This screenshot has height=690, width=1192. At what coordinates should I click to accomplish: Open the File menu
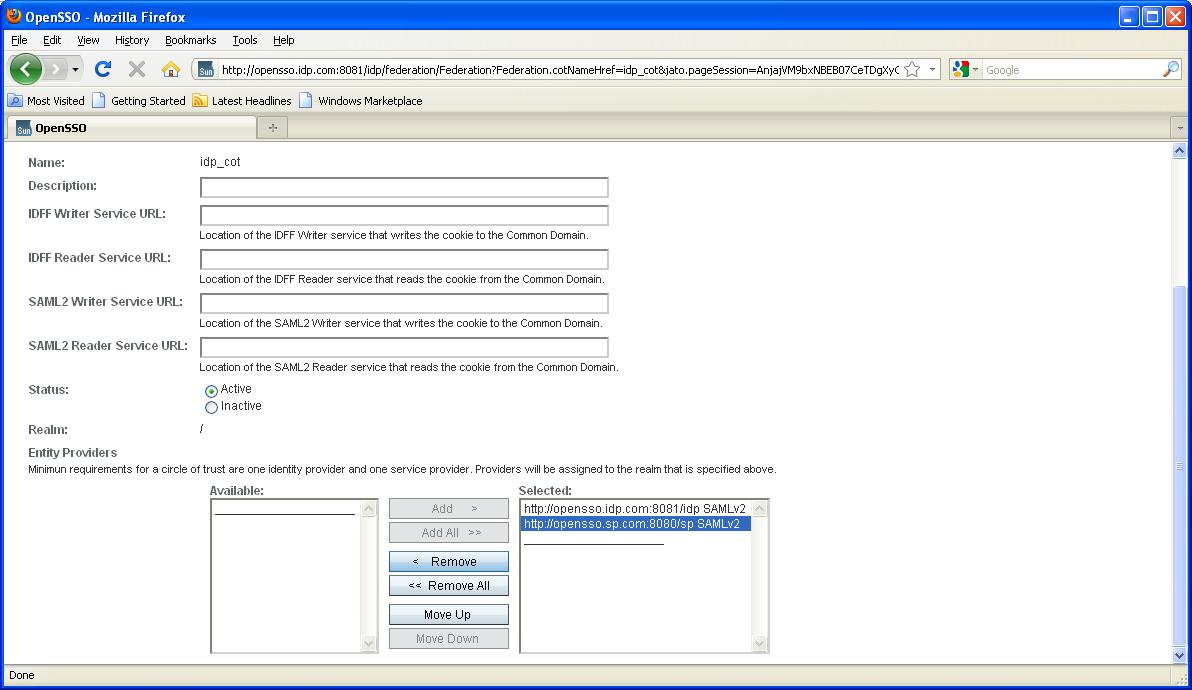(19, 40)
